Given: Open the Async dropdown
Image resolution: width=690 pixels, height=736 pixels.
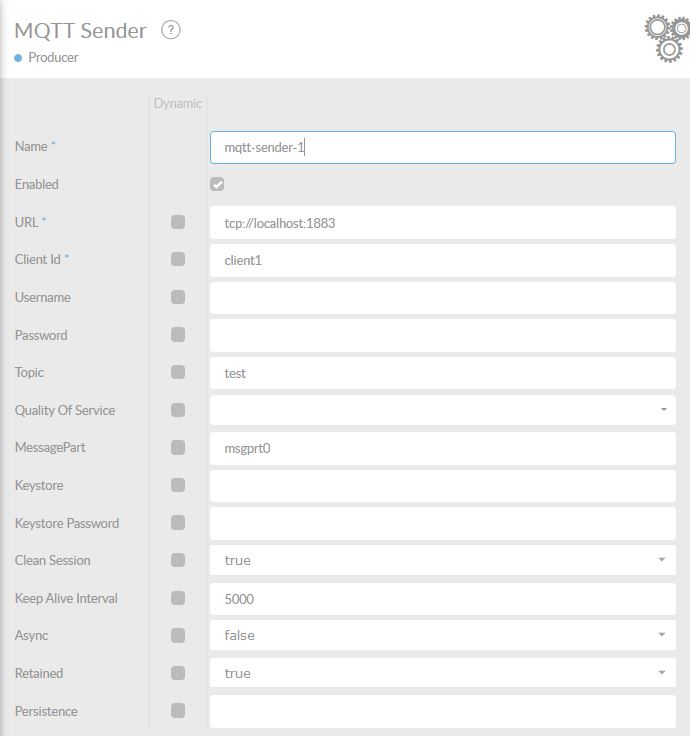Looking at the screenshot, I should pyautogui.click(x=442, y=635).
